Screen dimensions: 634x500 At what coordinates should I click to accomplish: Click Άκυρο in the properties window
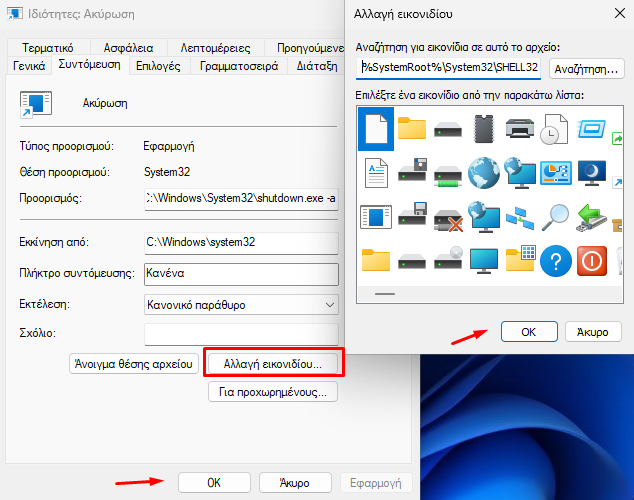pos(295,483)
